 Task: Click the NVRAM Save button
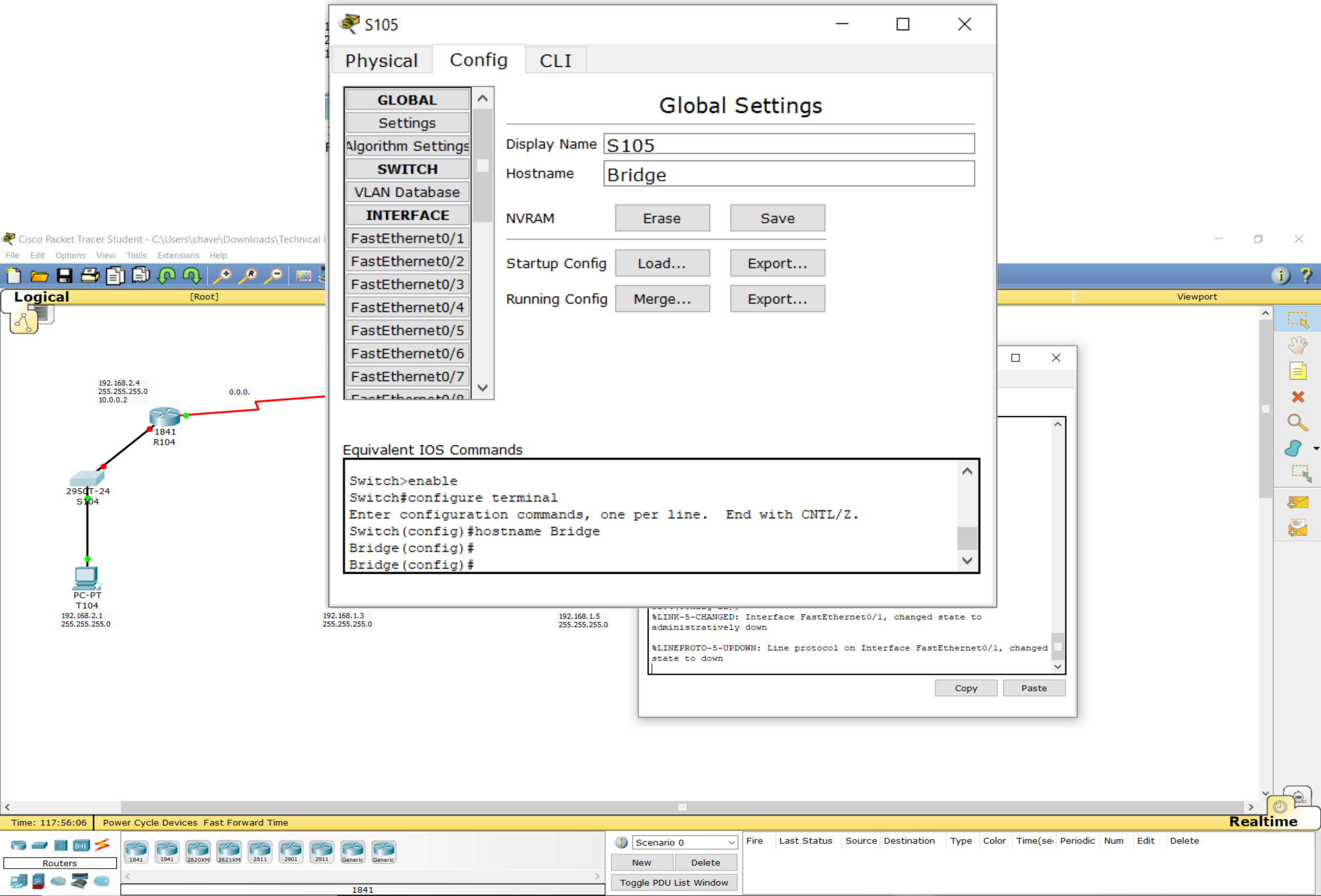click(x=777, y=218)
